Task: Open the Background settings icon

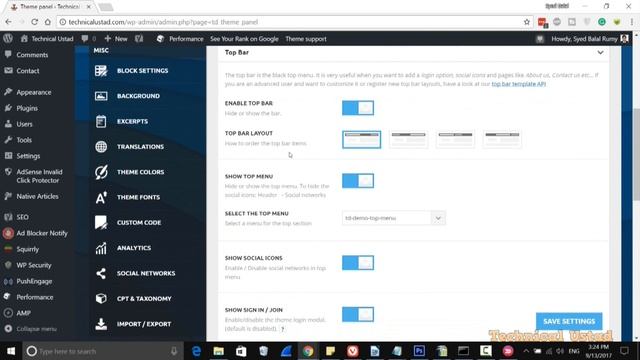Action: pyautogui.click(x=101, y=96)
